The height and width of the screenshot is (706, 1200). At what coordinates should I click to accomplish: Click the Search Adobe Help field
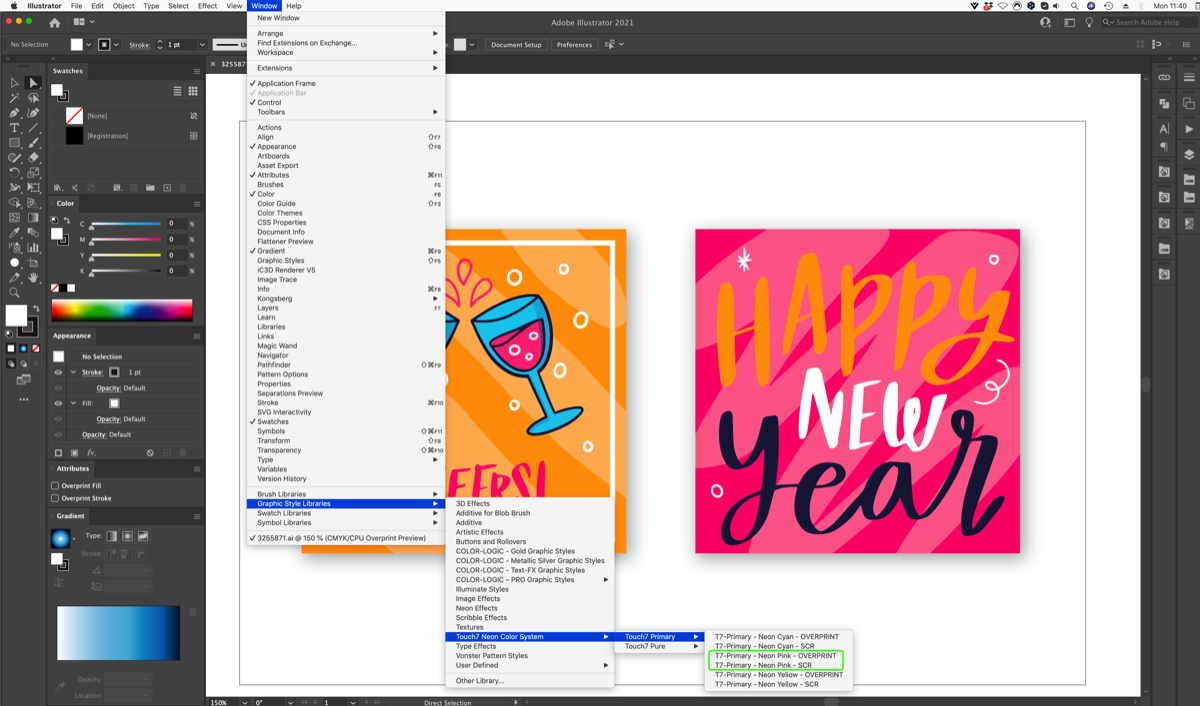tap(1149, 22)
